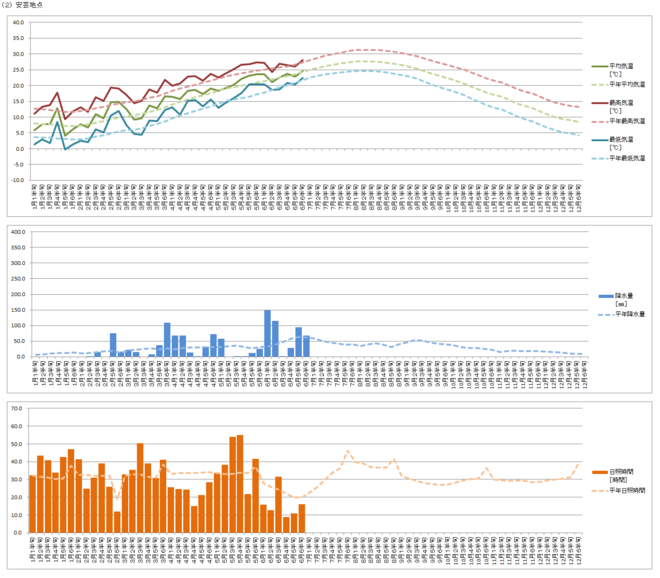Click the 200.0 label on precipitation axis
The image size is (660, 578).
[18, 295]
